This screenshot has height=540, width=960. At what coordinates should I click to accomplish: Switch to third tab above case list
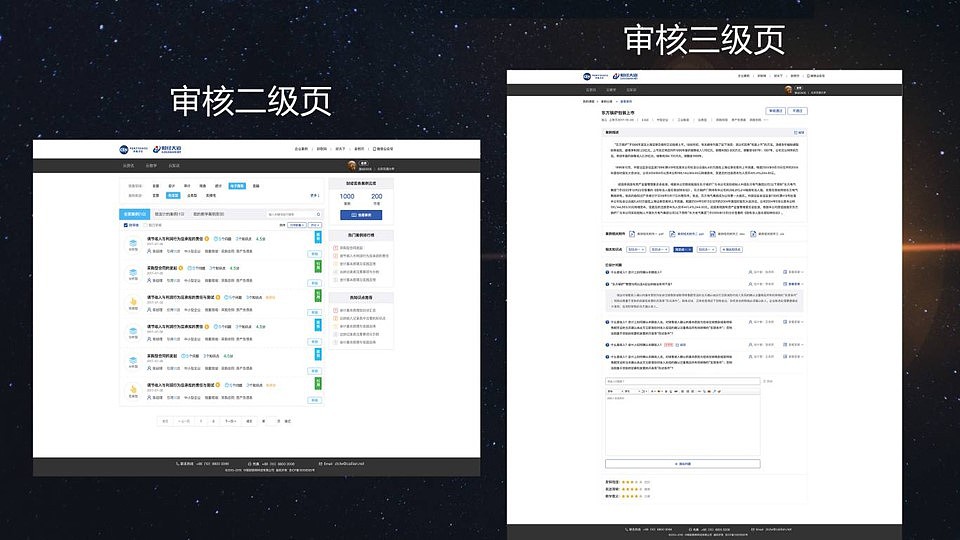click(x=208, y=214)
